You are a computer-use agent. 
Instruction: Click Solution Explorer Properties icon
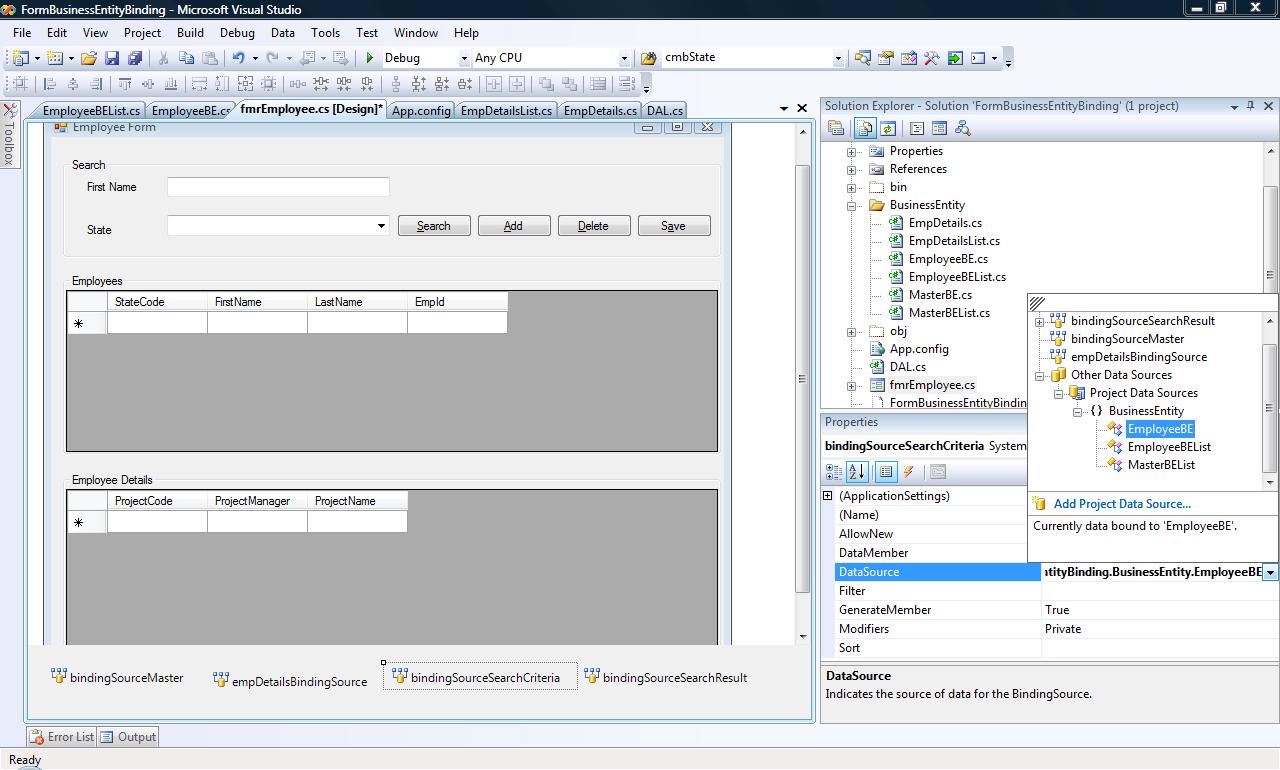(836, 128)
